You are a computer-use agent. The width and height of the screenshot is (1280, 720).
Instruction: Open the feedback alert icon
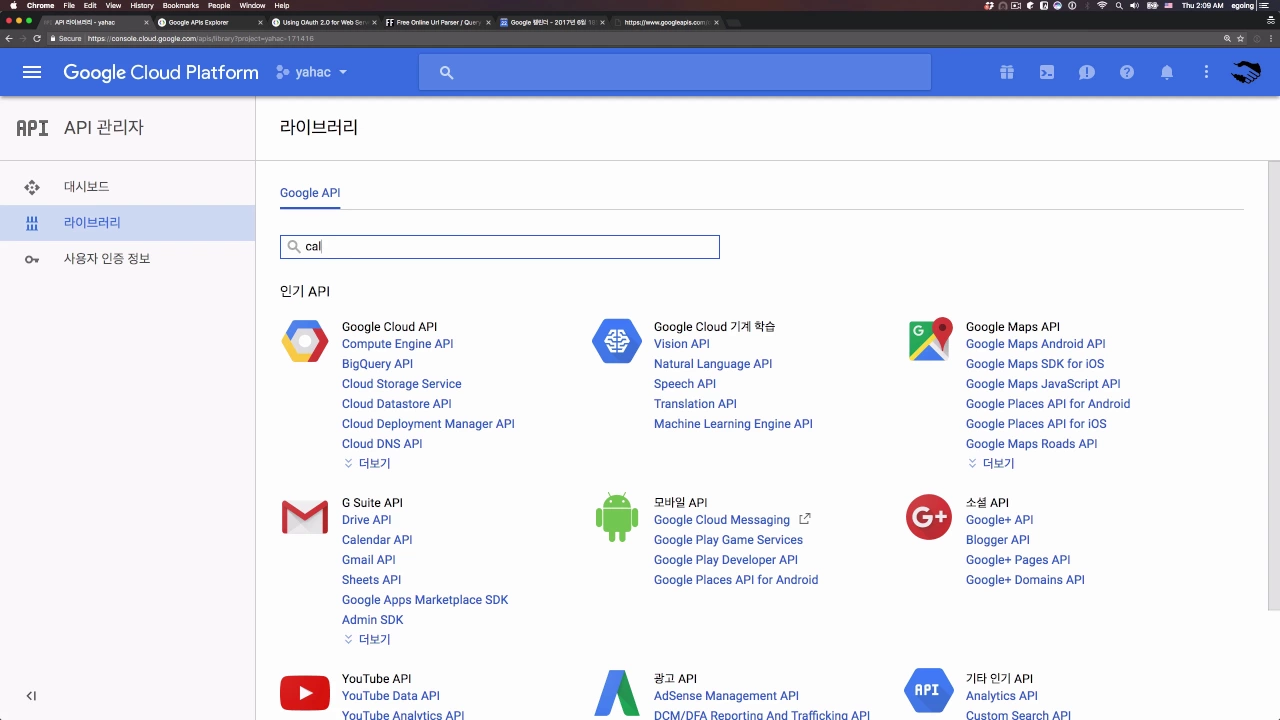coord(1086,72)
